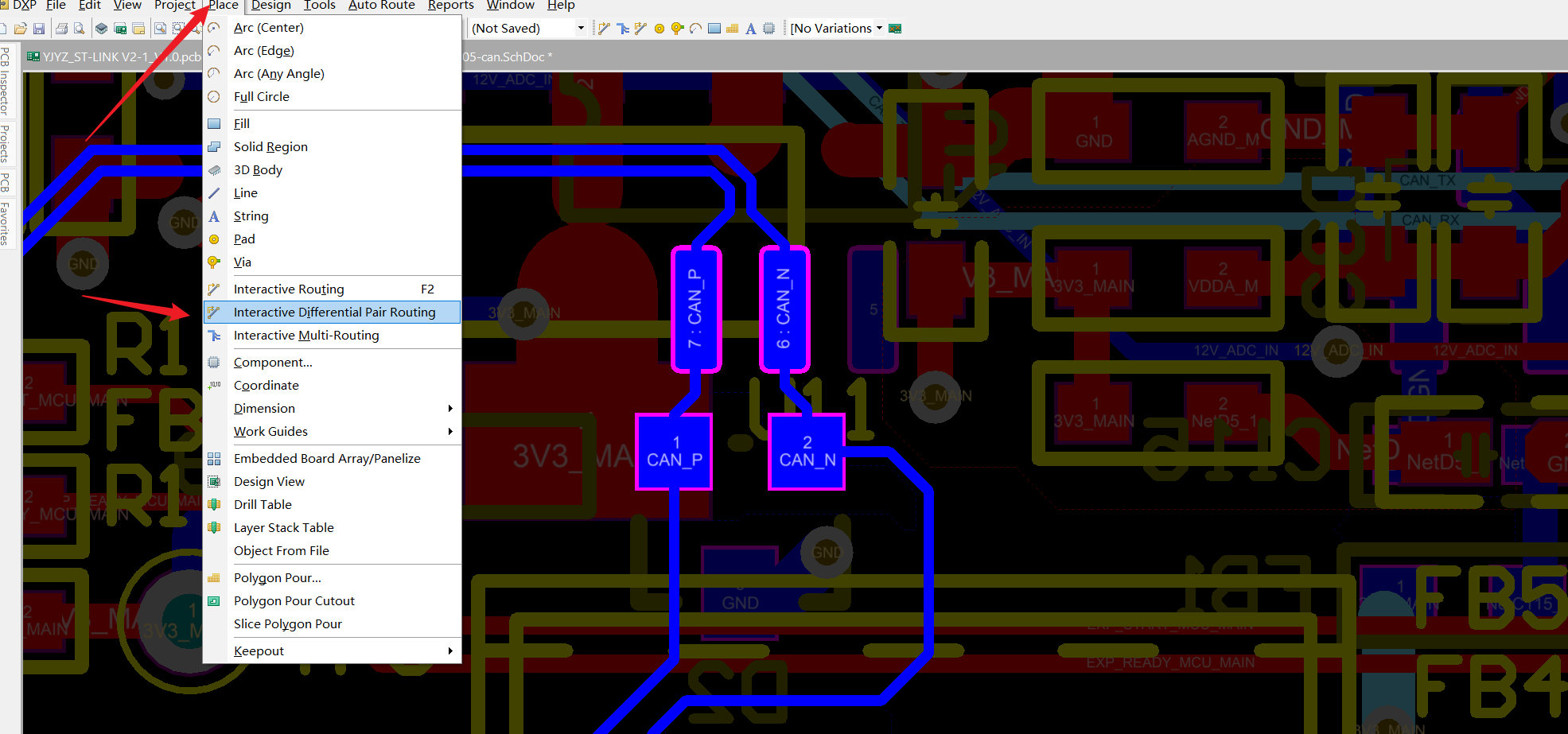Image resolution: width=1568 pixels, height=734 pixels.
Task: Select Line in the Place menu
Action: 333,193
